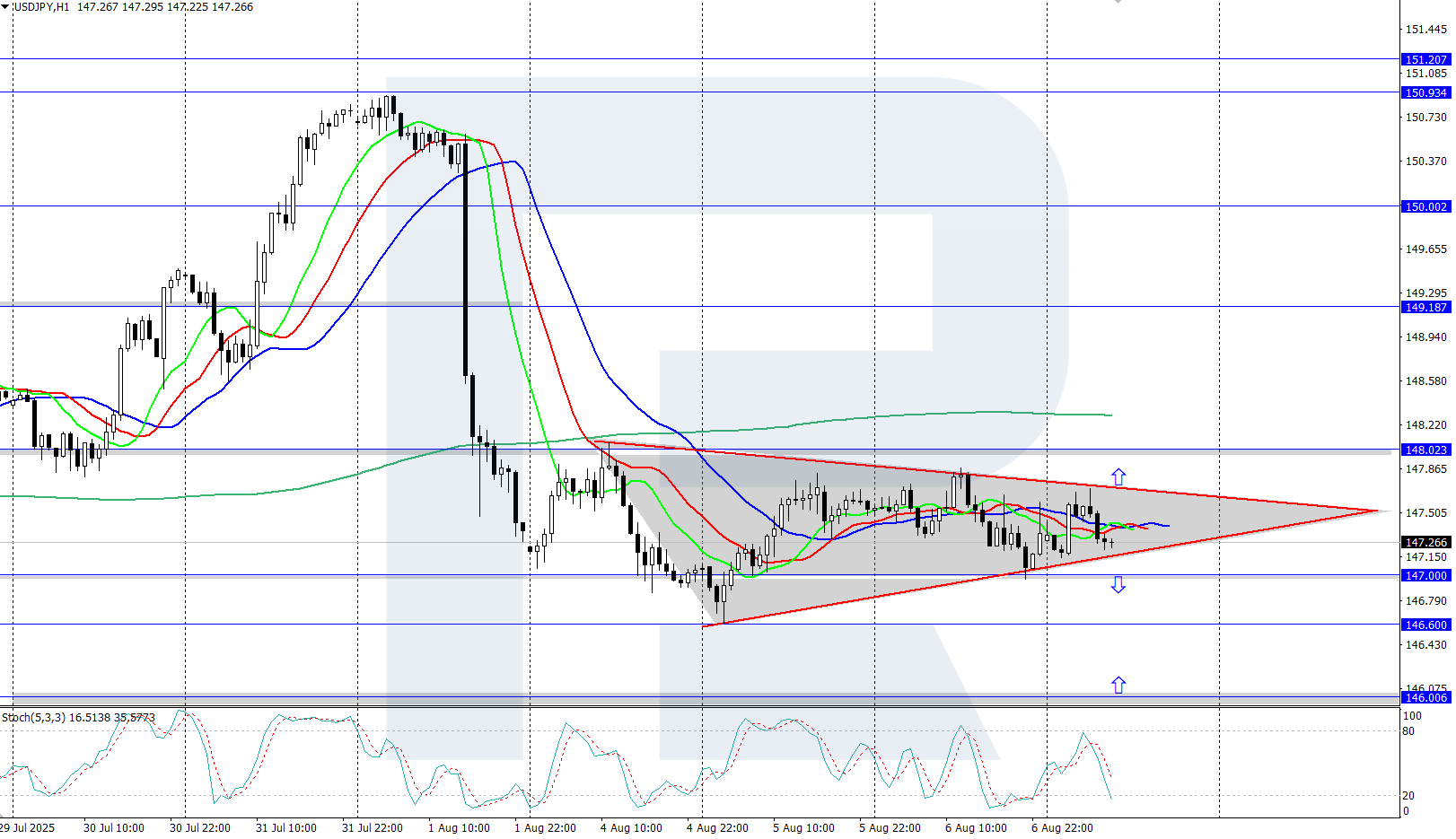Viewport: 1456px width, 839px height.
Task: Click the 150.370 value on price scale
Action: pyautogui.click(x=1425, y=161)
